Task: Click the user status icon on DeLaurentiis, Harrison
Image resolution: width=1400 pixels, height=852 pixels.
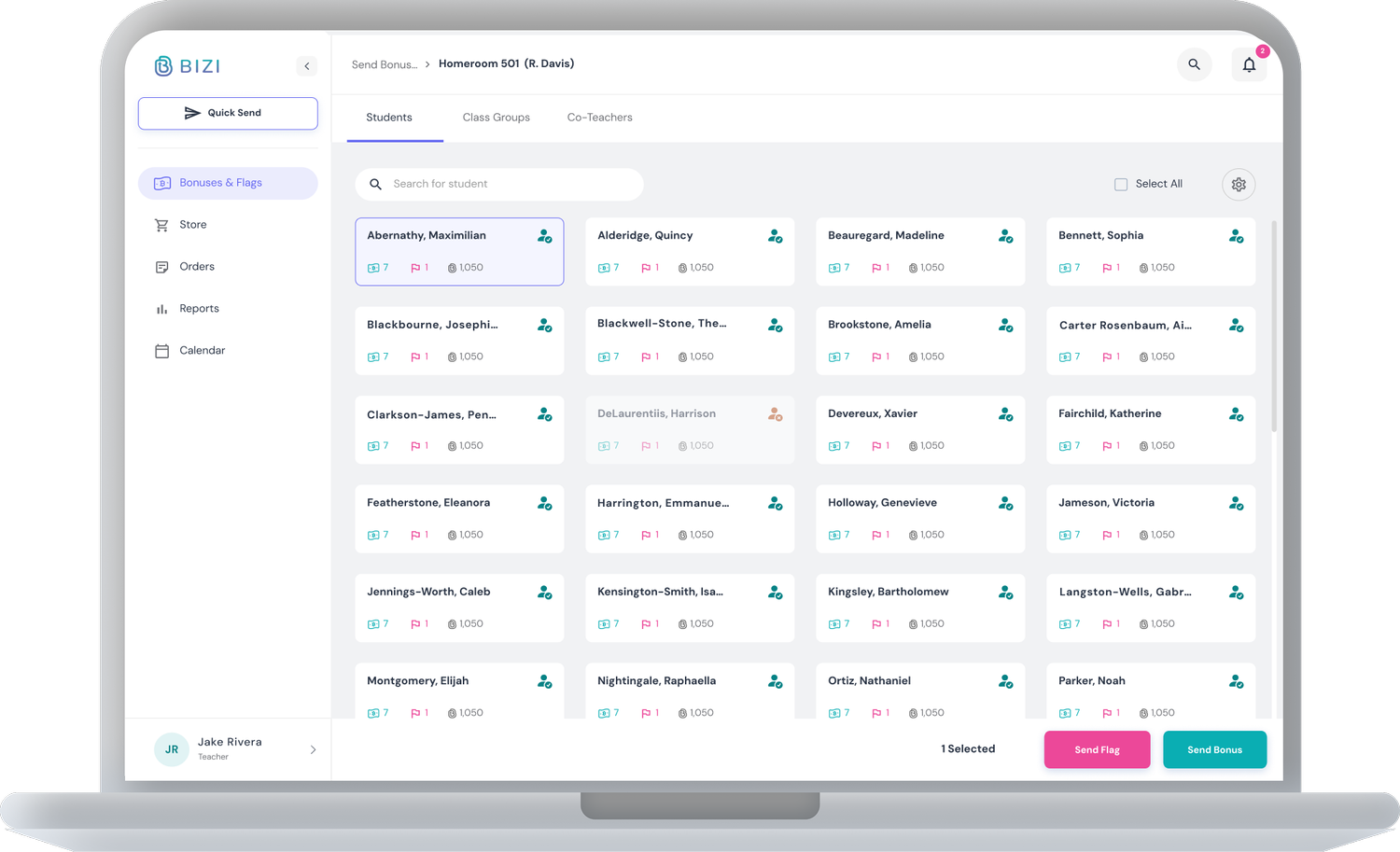Action: pyautogui.click(x=775, y=414)
